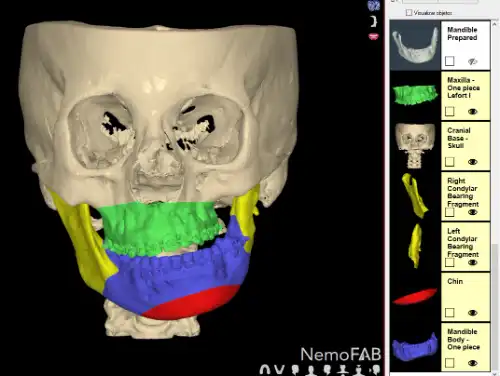Hide the Mandible Body One piece object
The image size is (500, 376).
pos(473,363)
